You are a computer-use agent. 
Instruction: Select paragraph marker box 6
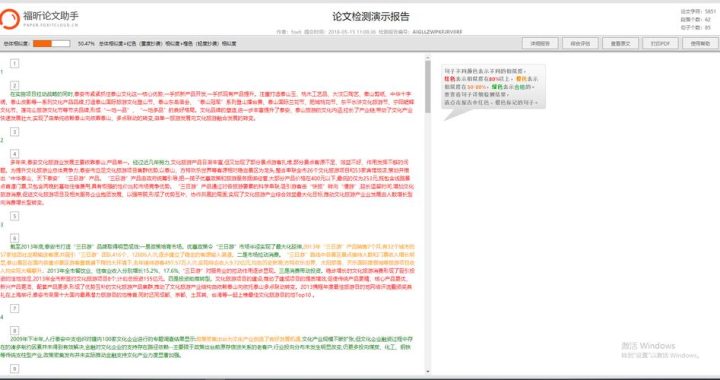coord(15,238)
